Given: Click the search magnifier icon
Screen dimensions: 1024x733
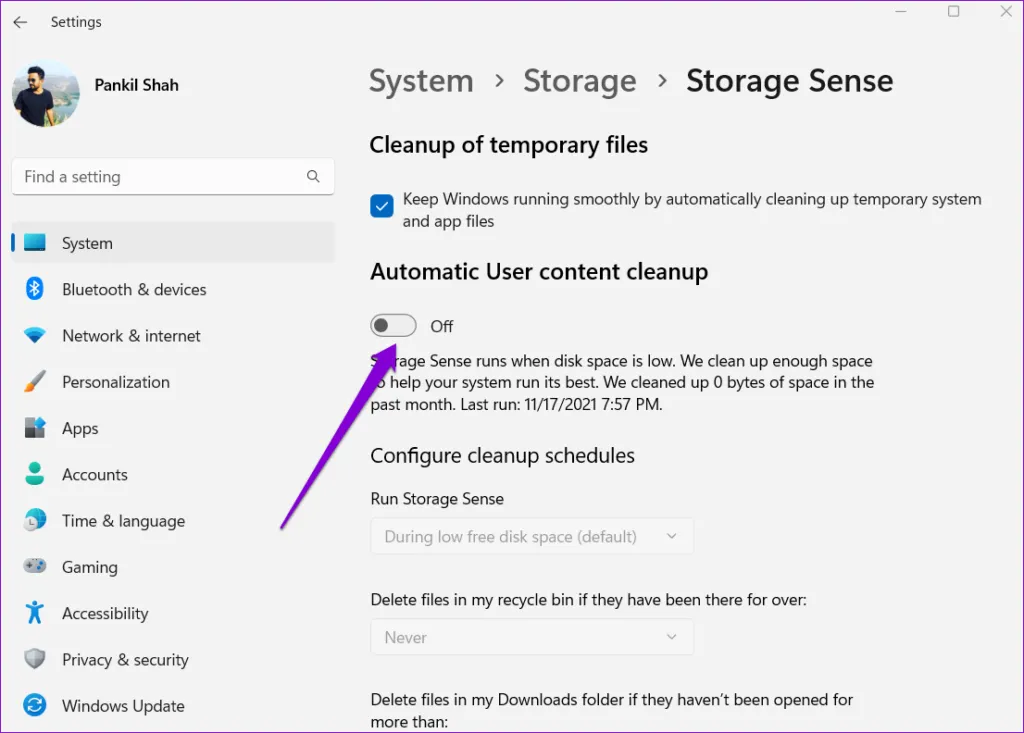Looking at the screenshot, I should 313,177.
